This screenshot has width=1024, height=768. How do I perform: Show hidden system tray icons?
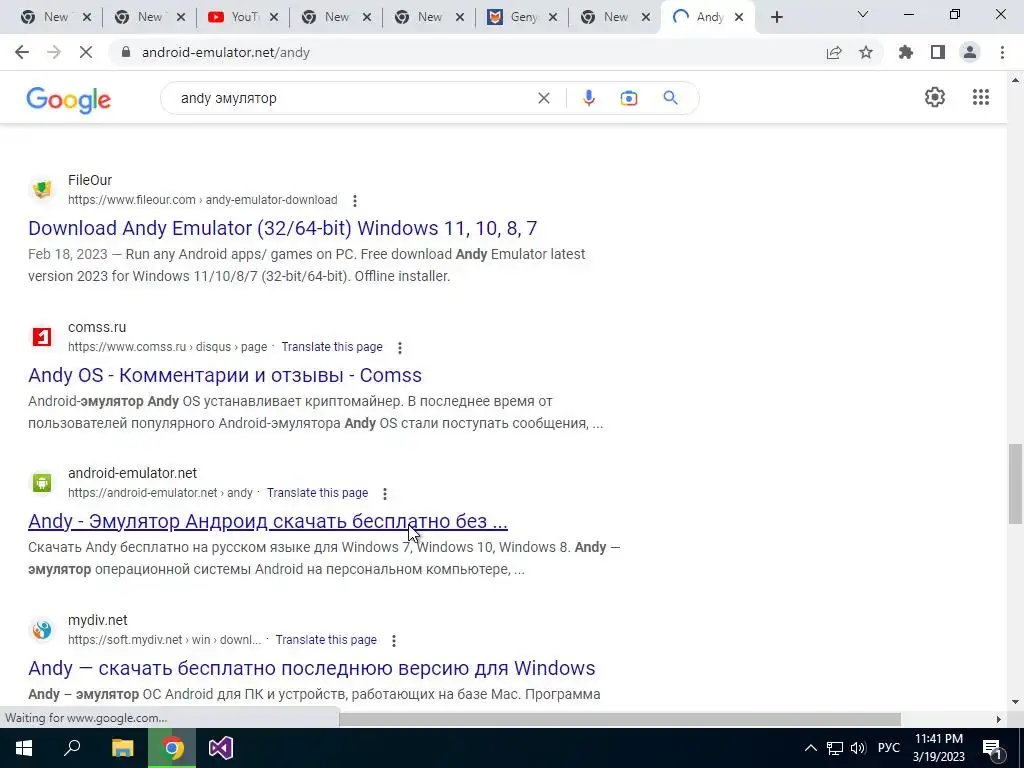coord(810,748)
